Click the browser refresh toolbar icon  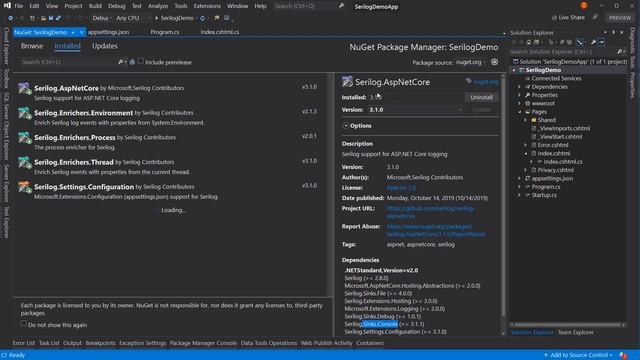point(202,18)
